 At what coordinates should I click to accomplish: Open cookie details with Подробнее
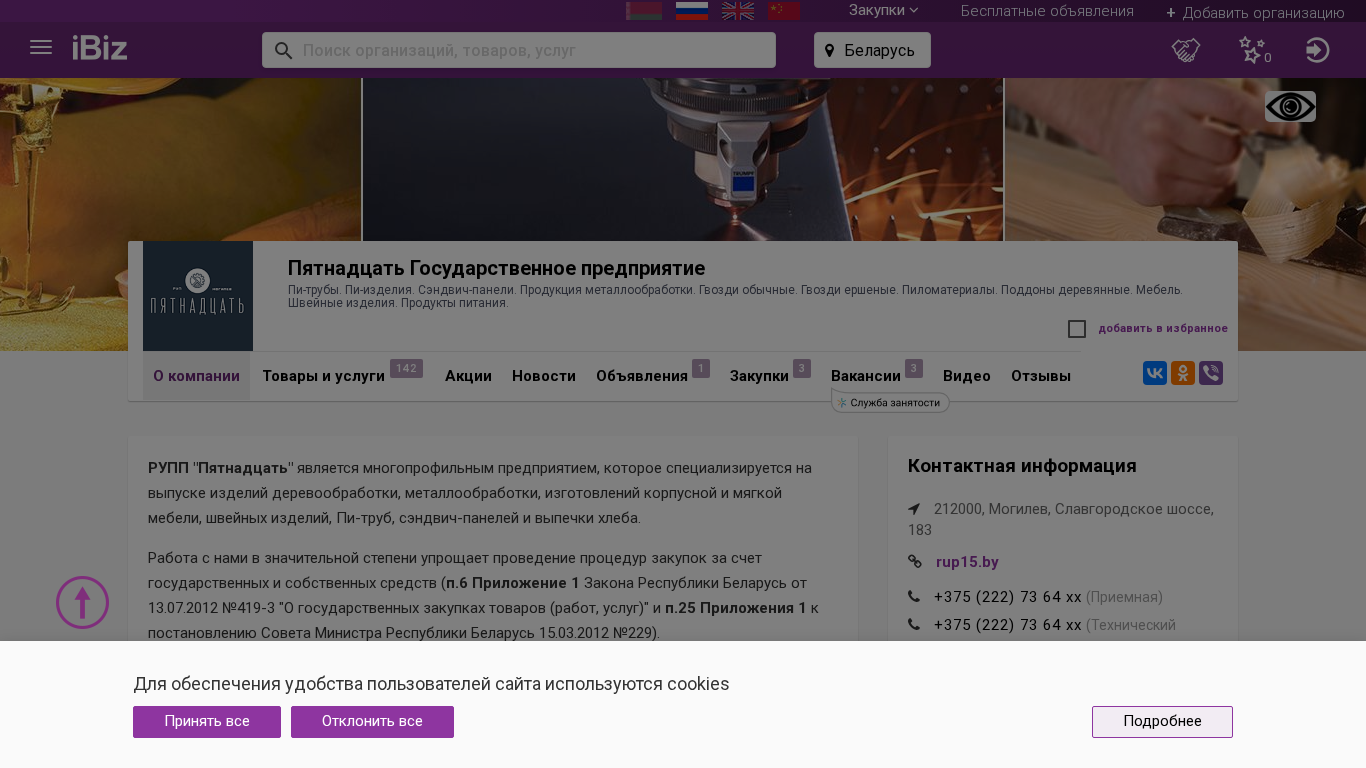[x=1162, y=722]
